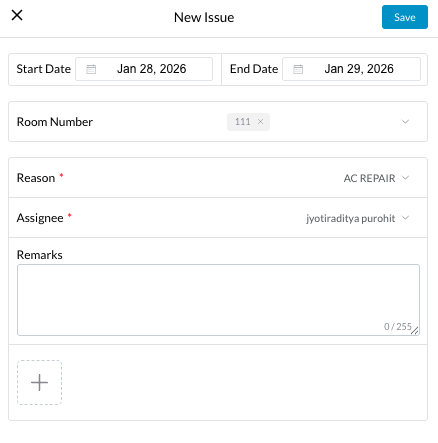Expand the Room Number dropdown chevron
Image resolution: width=438 pixels, height=443 pixels.
tap(405, 122)
